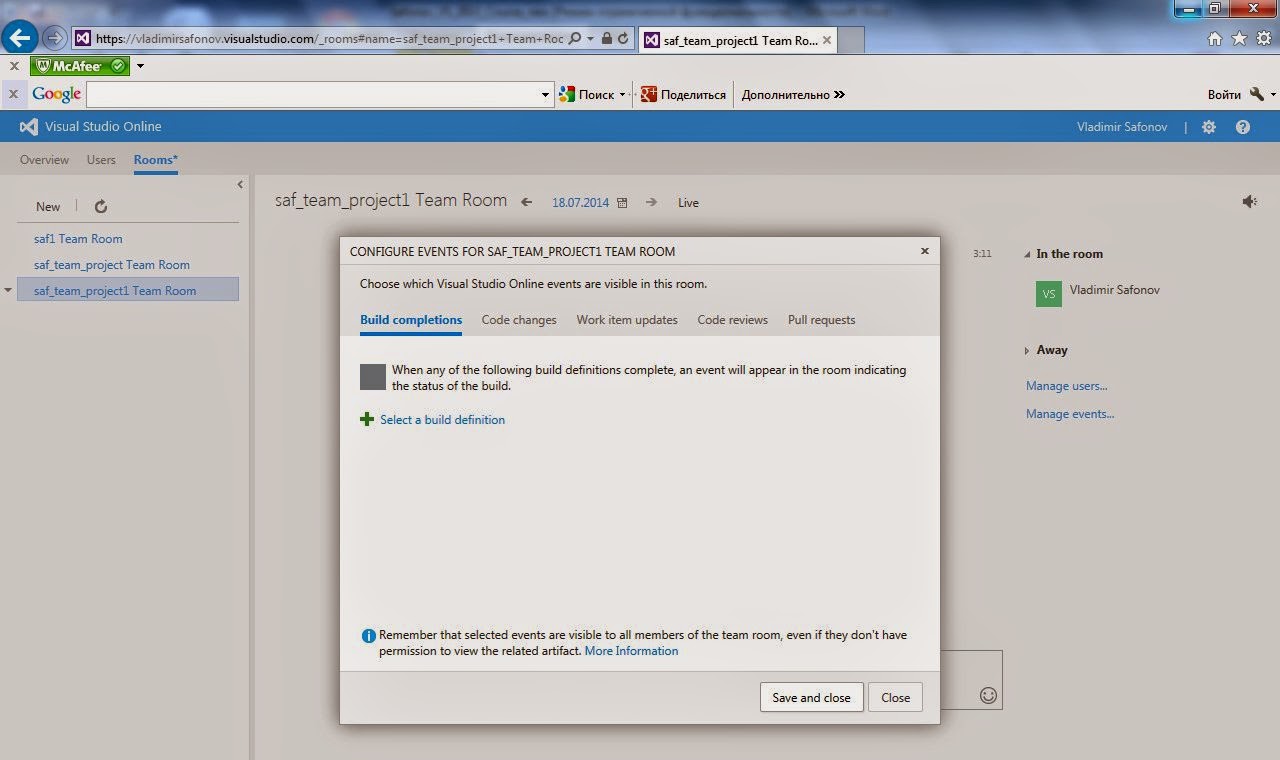Open Manage events...

(1070, 414)
